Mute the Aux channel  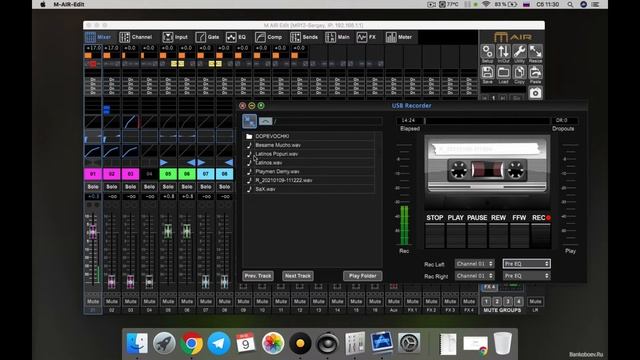(x=393, y=301)
